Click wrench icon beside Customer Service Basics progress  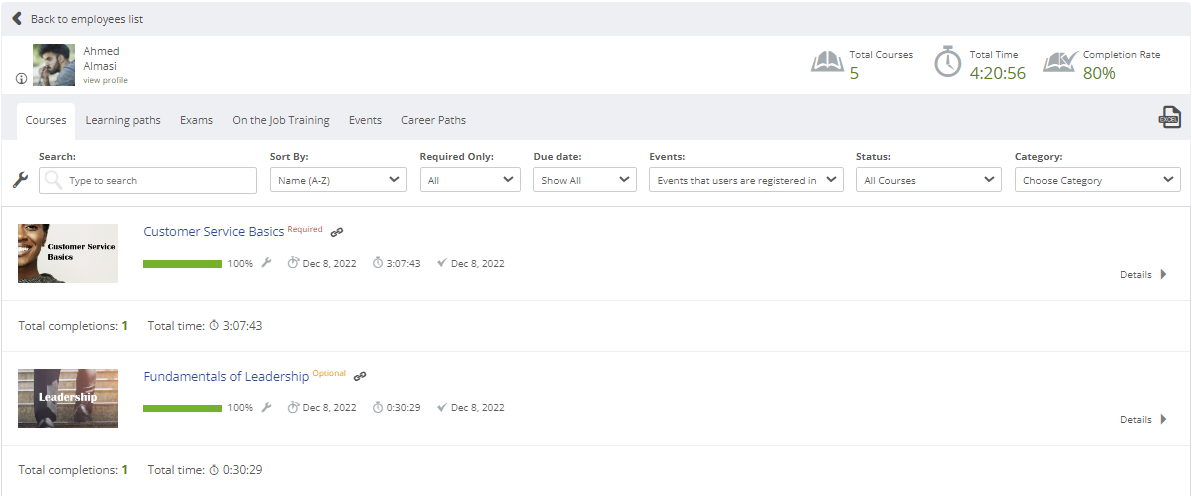pos(266,262)
